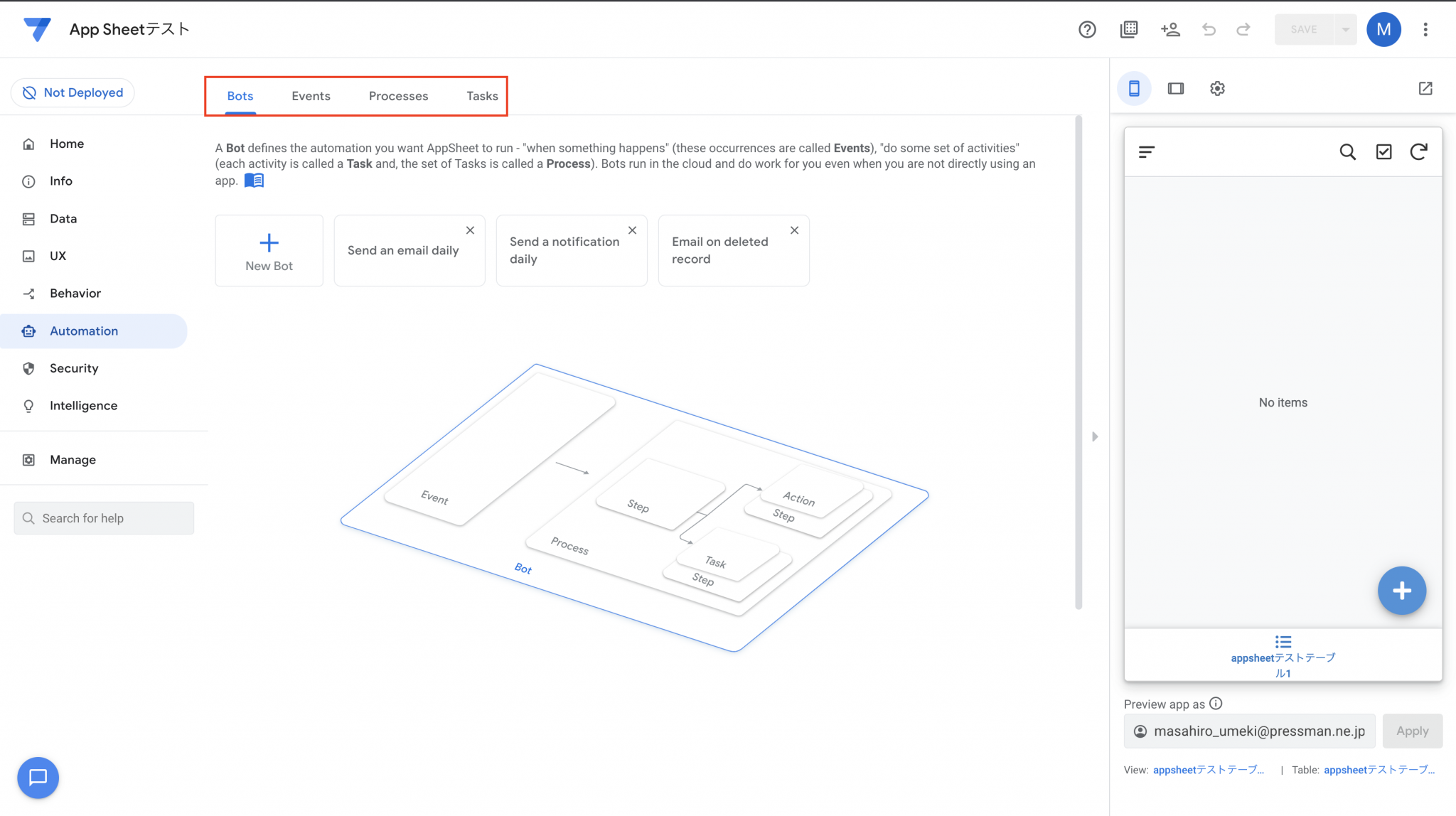Switch preview to mobile phone view
This screenshot has height=816, width=1456.
pos(1134,88)
